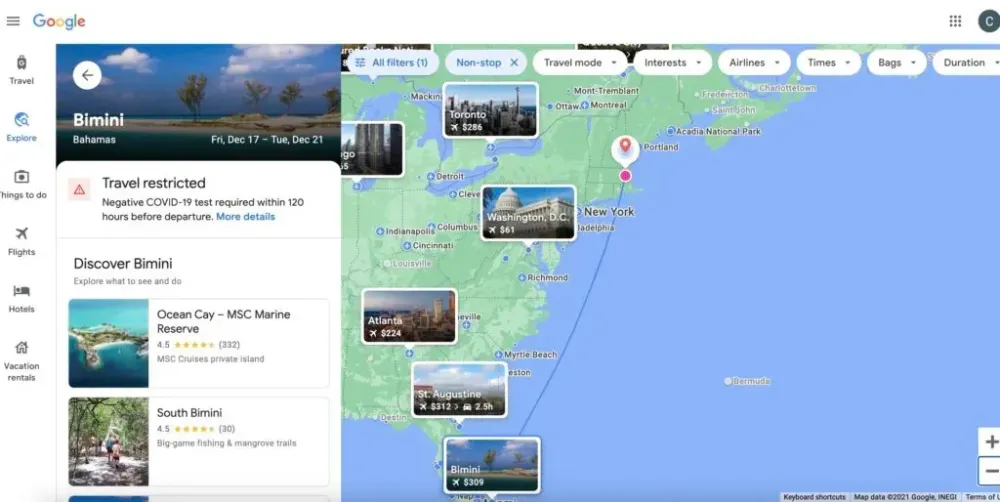
Task: Zoom out on the map
Action: pyautogui.click(x=990, y=471)
